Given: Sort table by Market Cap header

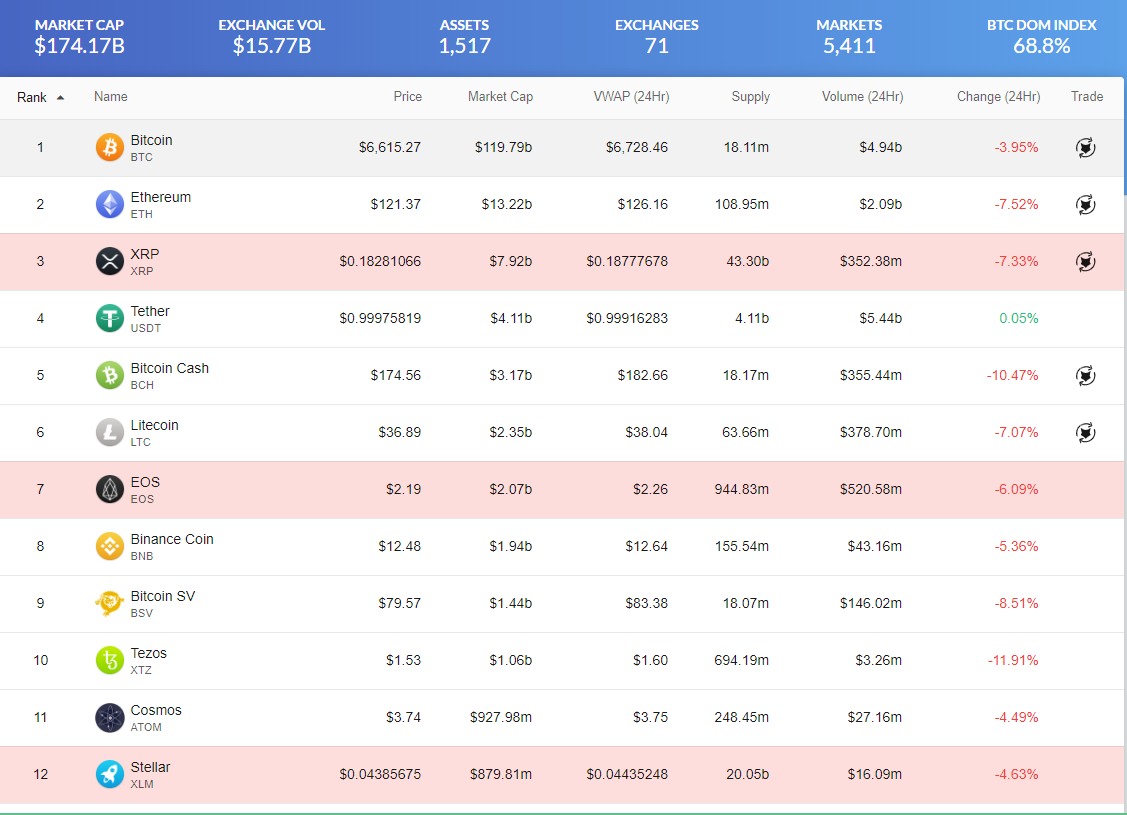Looking at the screenshot, I should [x=500, y=96].
